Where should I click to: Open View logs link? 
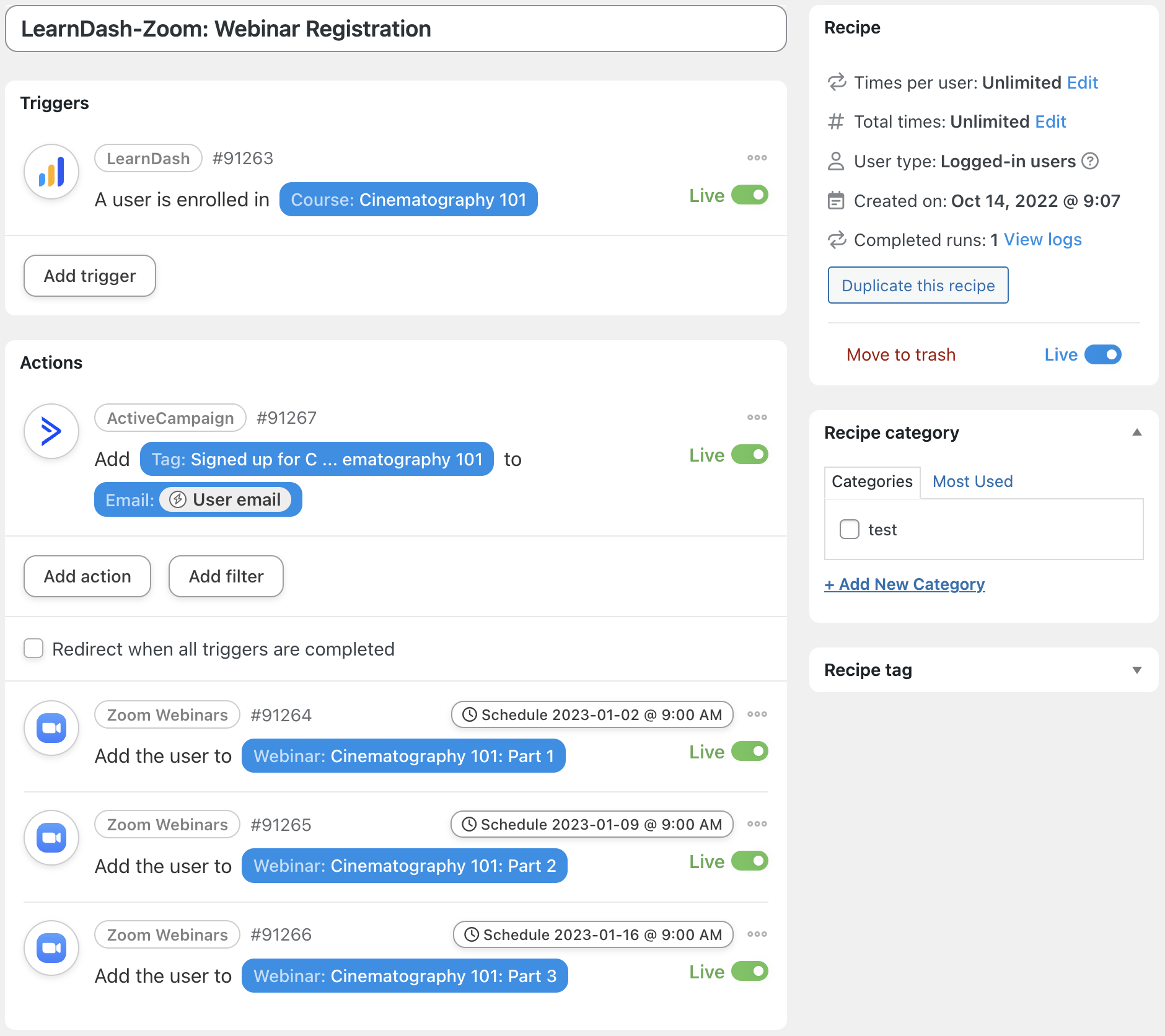click(x=1042, y=240)
